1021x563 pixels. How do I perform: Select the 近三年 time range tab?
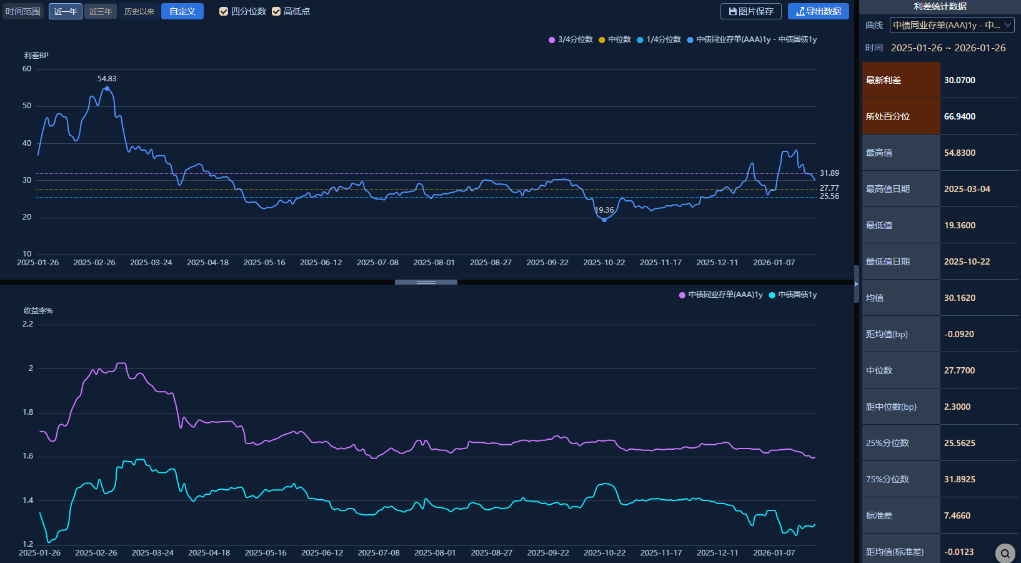[x=100, y=11]
